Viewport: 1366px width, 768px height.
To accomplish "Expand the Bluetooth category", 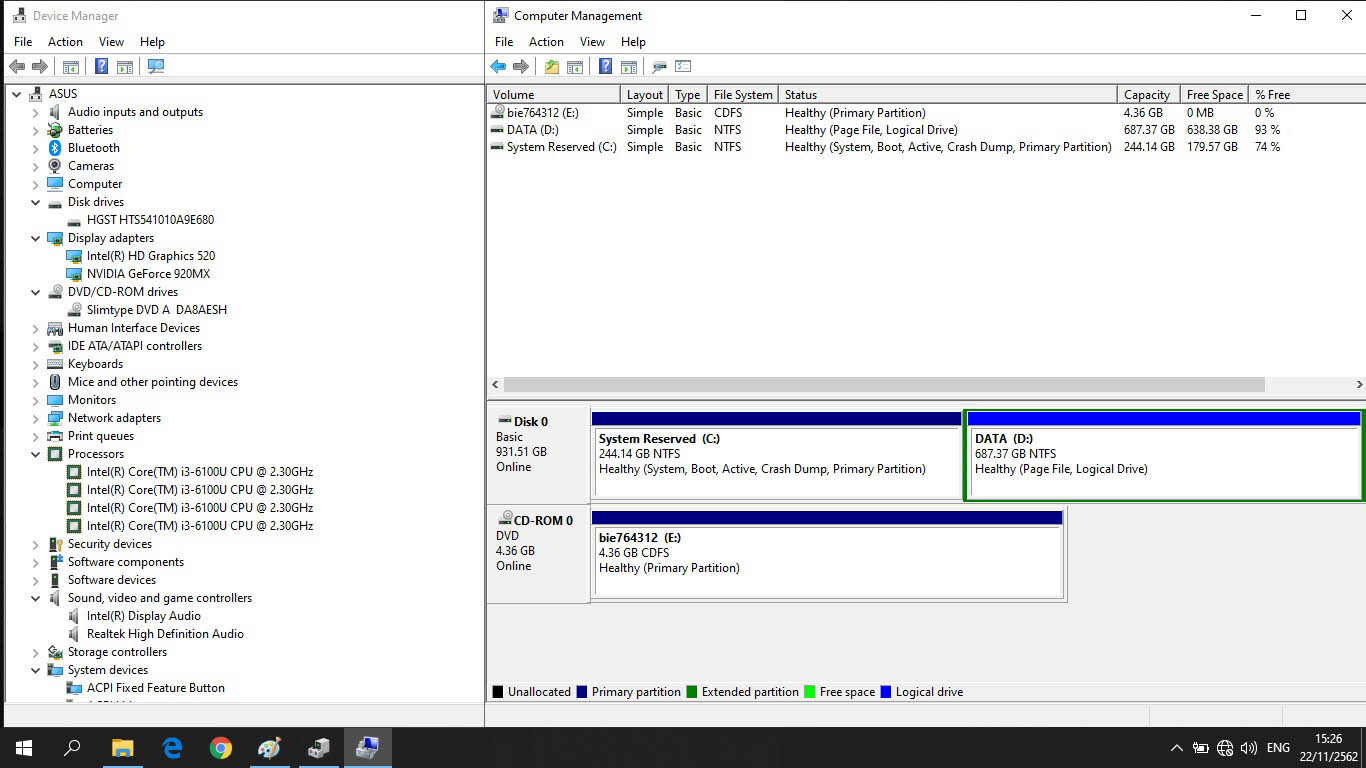I will coord(36,148).
